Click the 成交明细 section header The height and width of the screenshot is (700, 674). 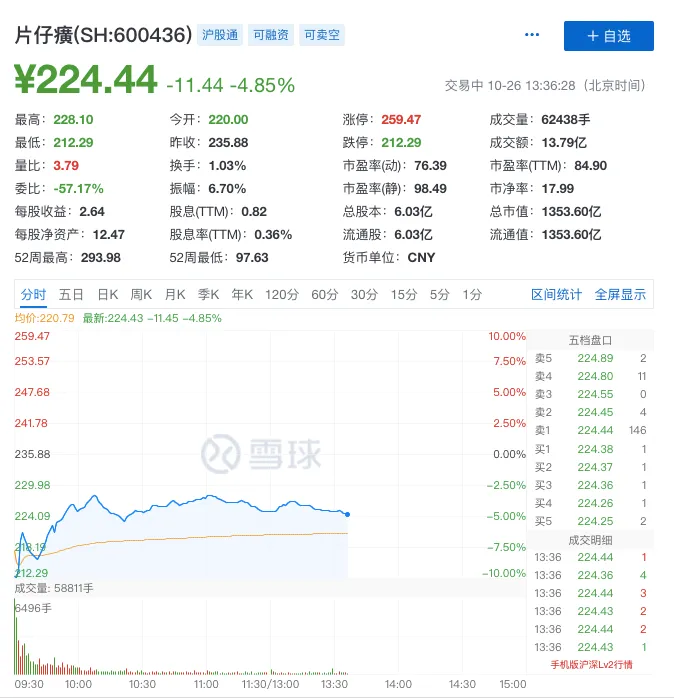[590, 541]
